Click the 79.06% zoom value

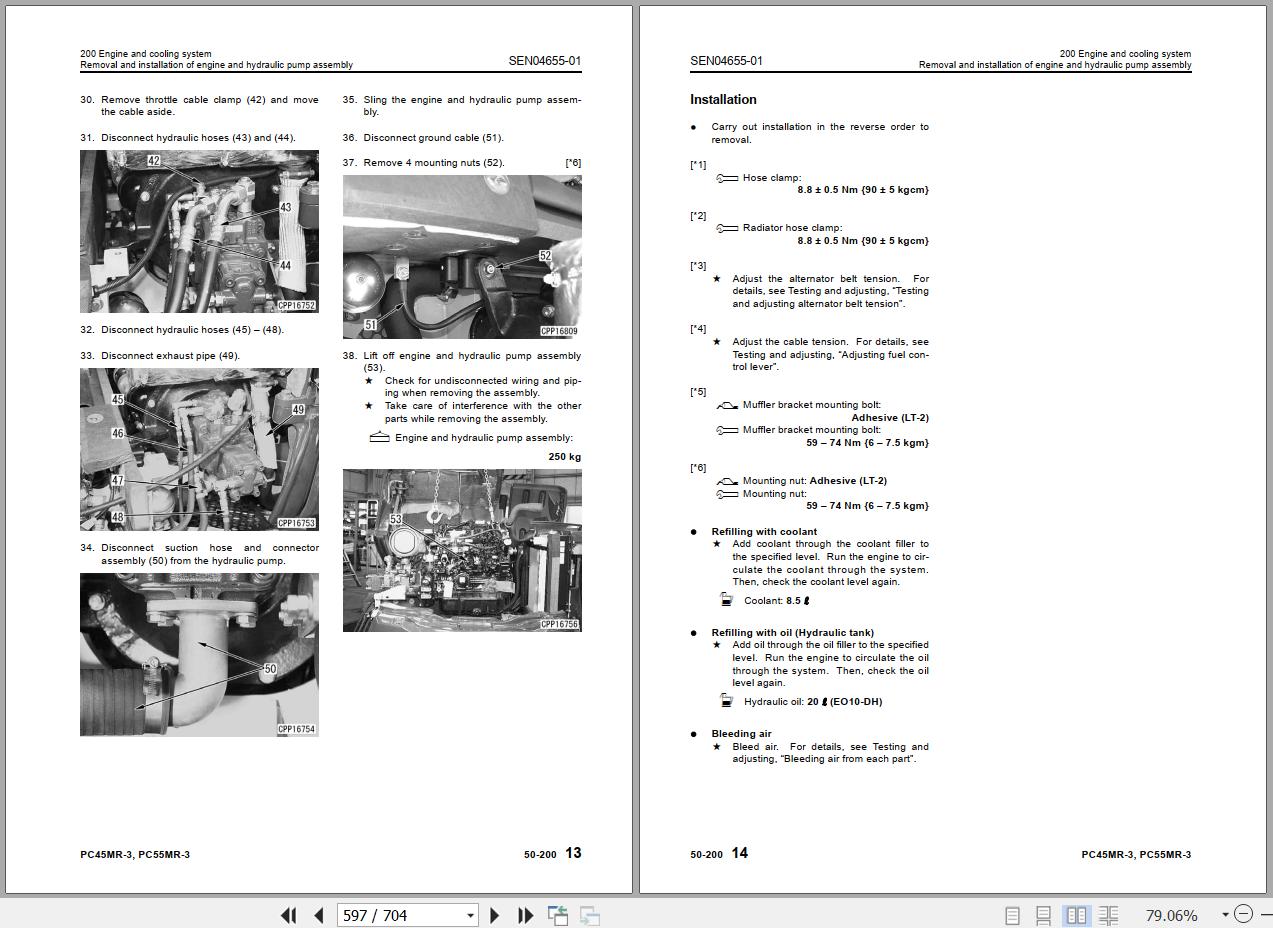point(1171,915)
